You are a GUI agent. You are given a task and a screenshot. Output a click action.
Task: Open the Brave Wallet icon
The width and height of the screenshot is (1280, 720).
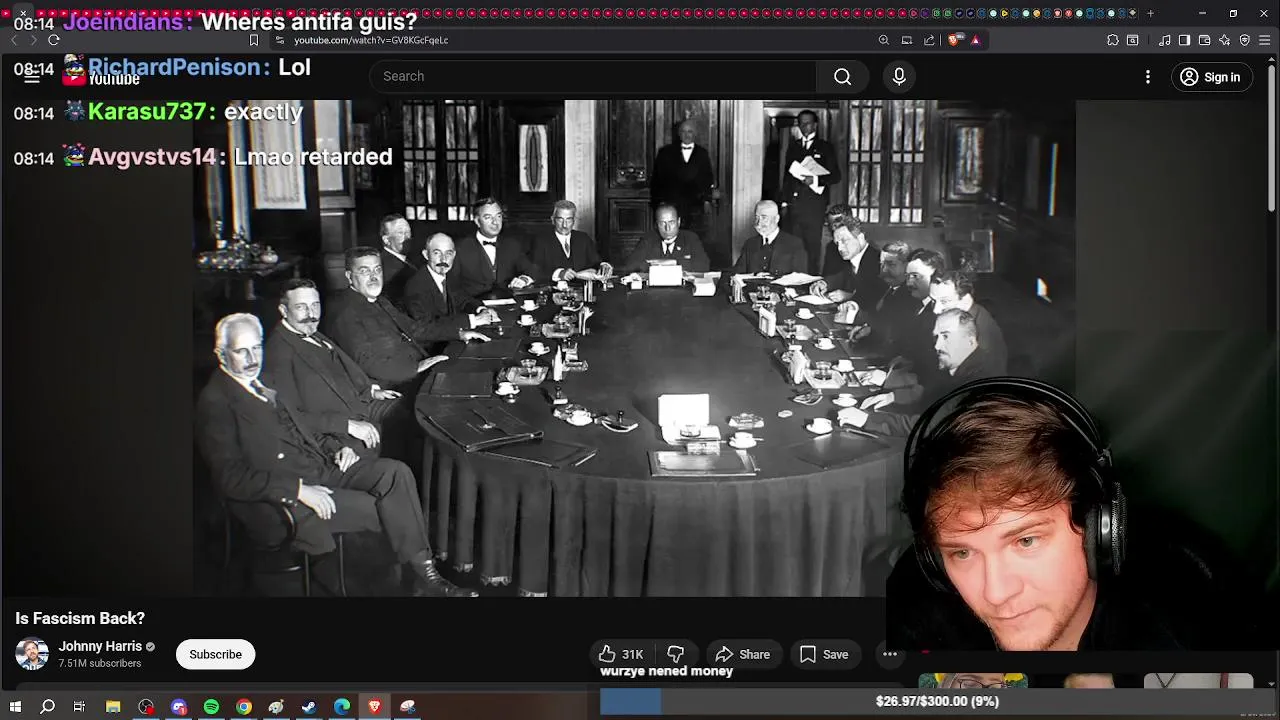coord(1205,40)
